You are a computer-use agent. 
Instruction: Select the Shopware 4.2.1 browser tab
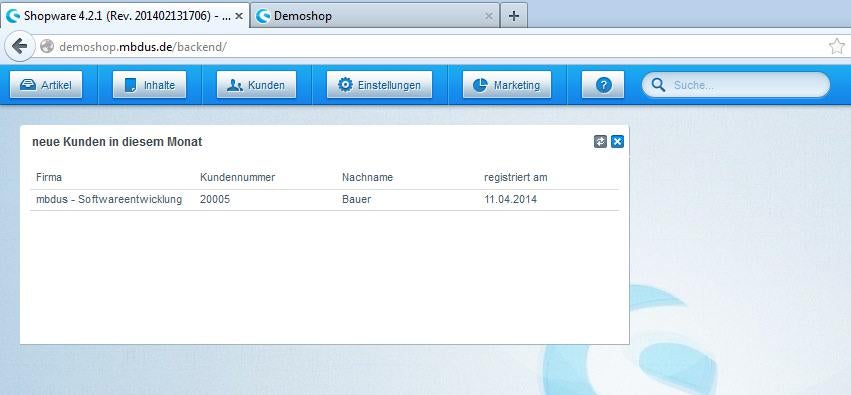(125, 16)
